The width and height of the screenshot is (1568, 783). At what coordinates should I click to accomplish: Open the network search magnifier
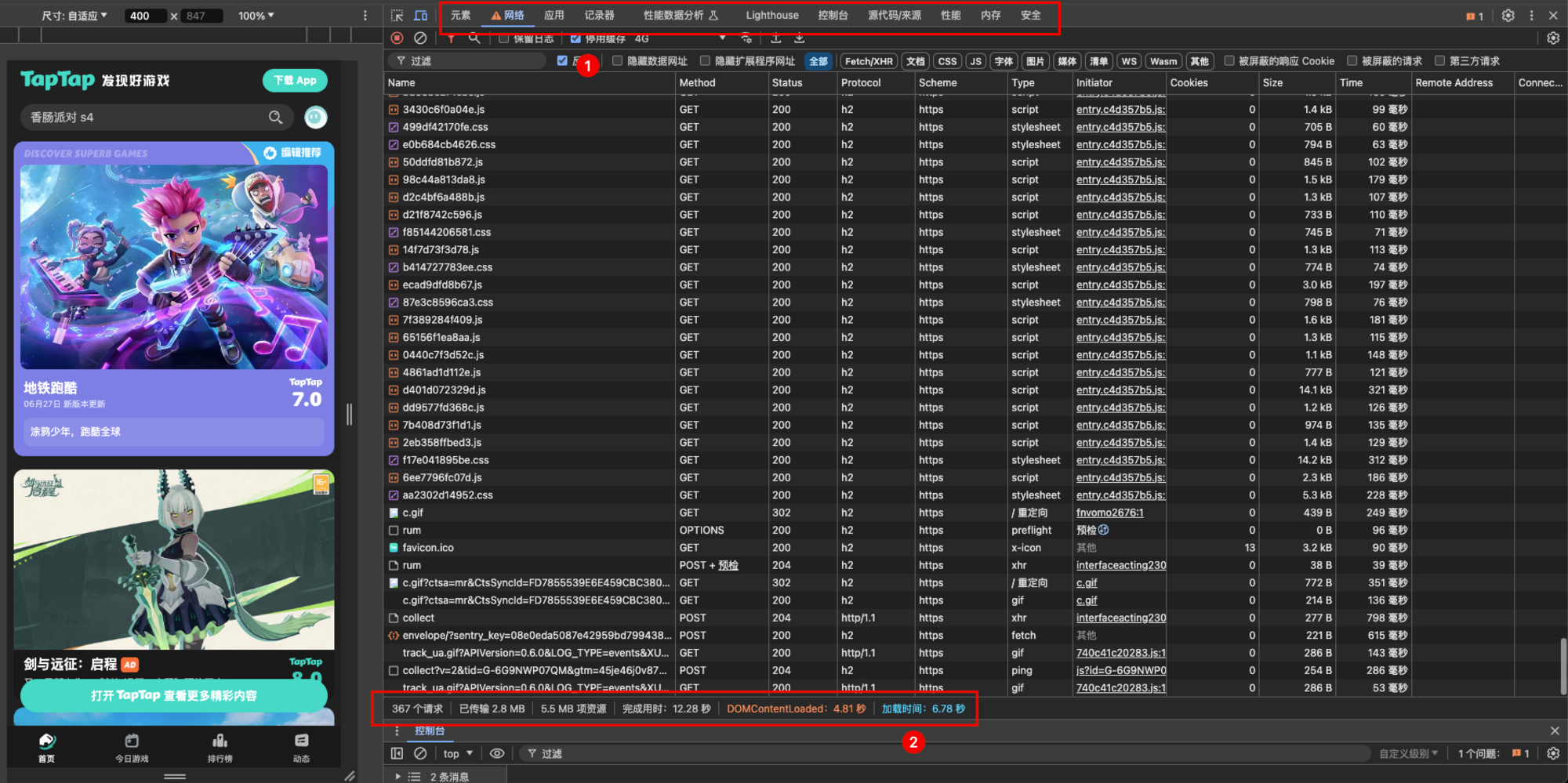click(x=474, y=38)
